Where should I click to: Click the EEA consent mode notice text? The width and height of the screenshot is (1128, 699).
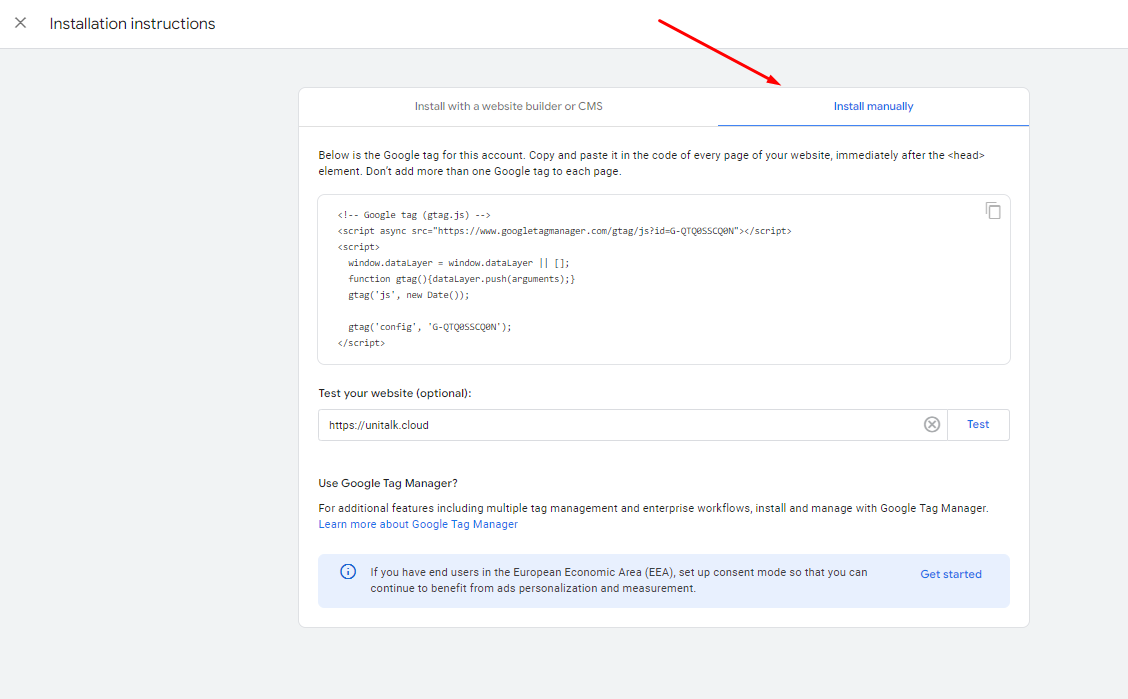[x=618, y=580]
